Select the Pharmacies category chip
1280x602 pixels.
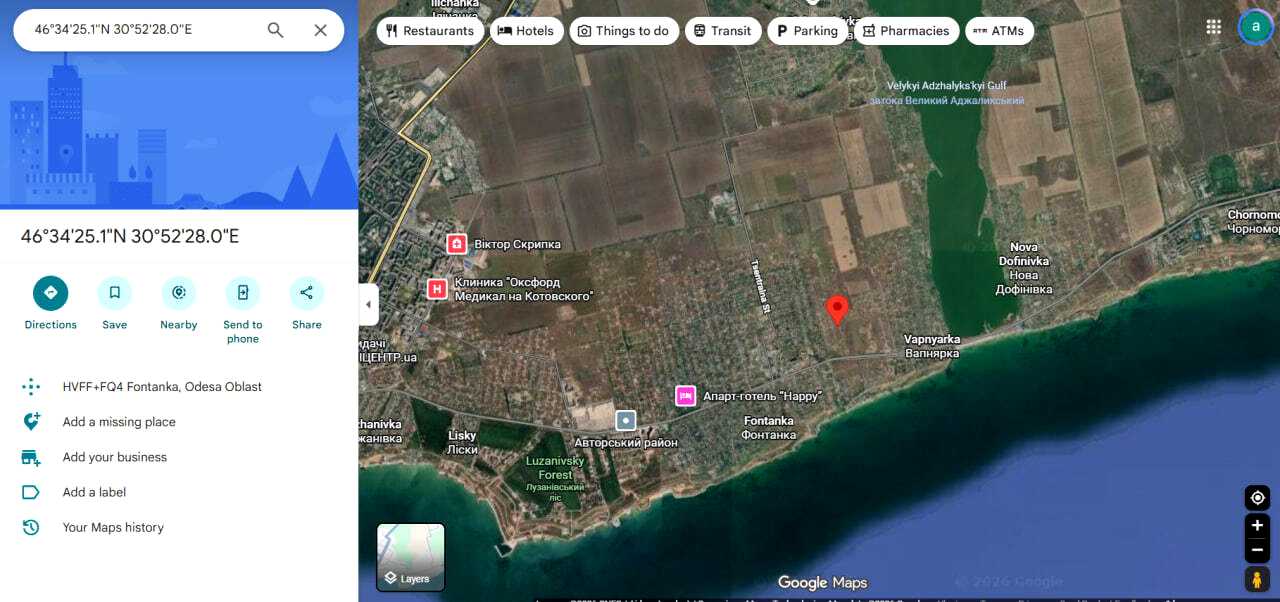click(x=905, y=31)
